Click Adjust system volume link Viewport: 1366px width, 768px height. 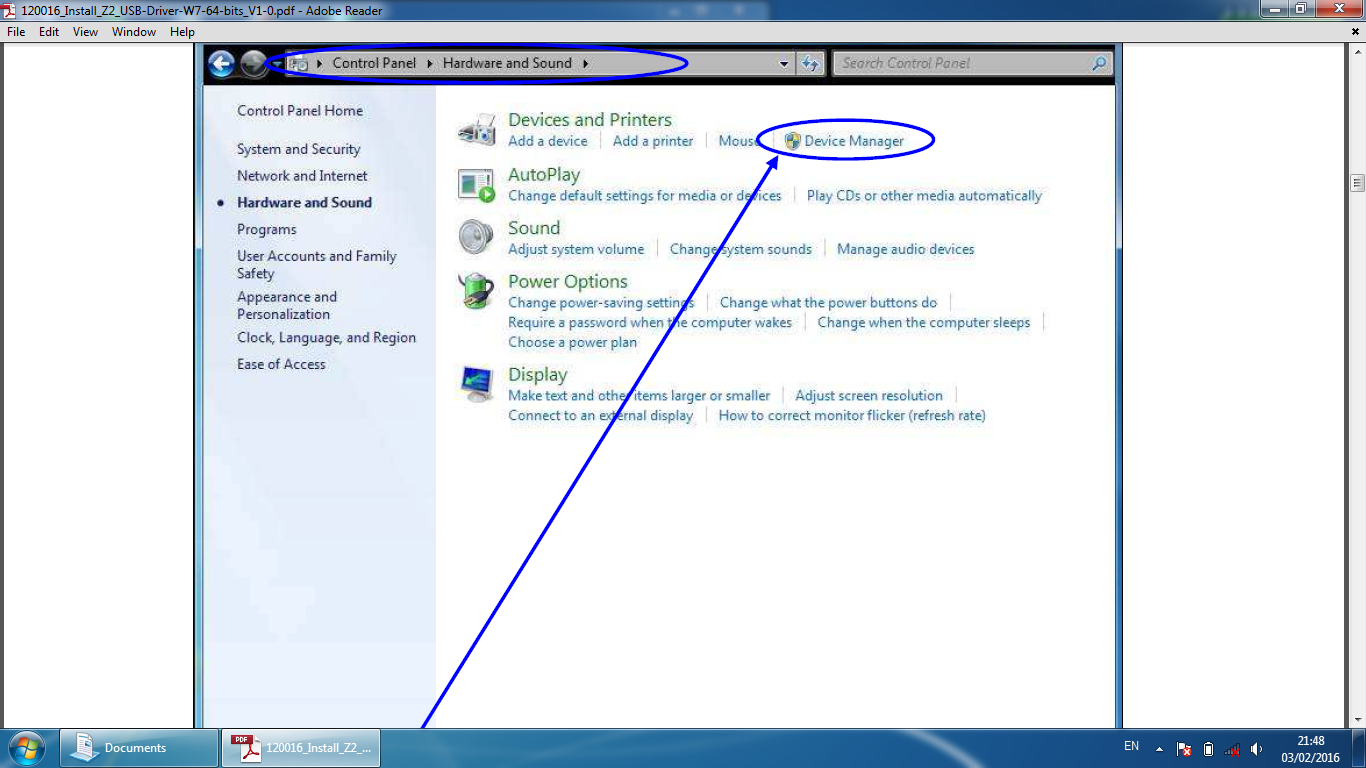[576, 249]
